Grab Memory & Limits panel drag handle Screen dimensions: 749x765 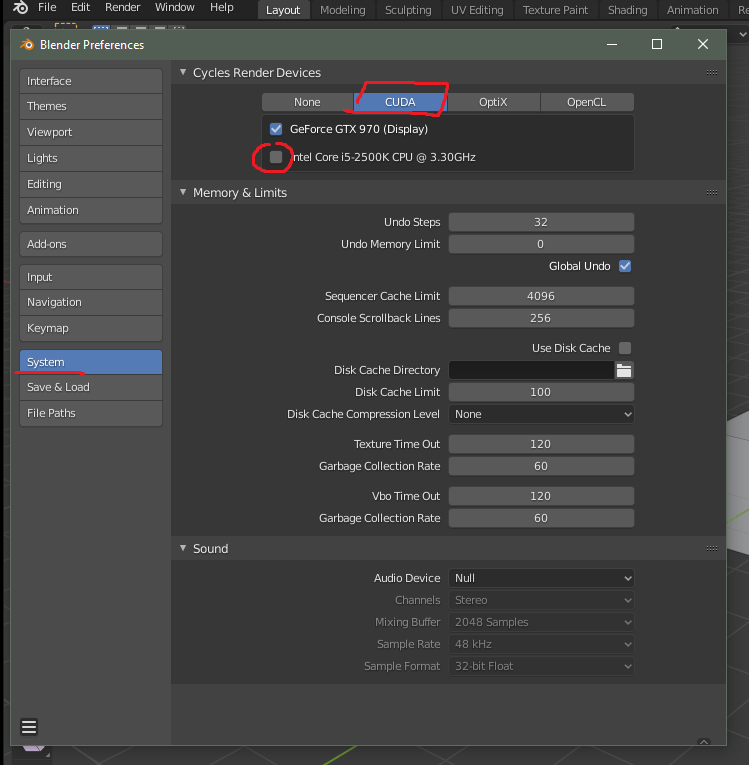coord(712,193)
